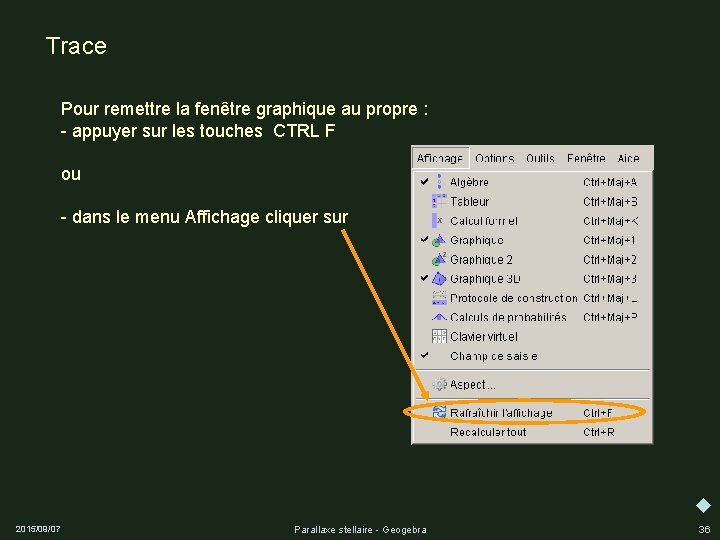
Task: Select Recalculer tout menu entry
Action: [x=532, y=432]
